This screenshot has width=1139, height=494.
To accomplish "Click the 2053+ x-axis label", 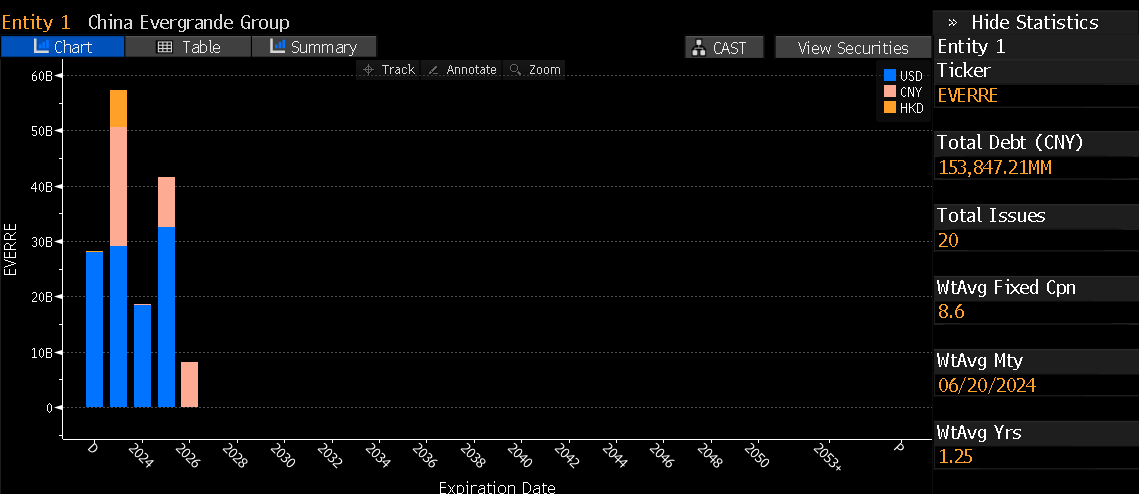I will [x=827, y=458].
